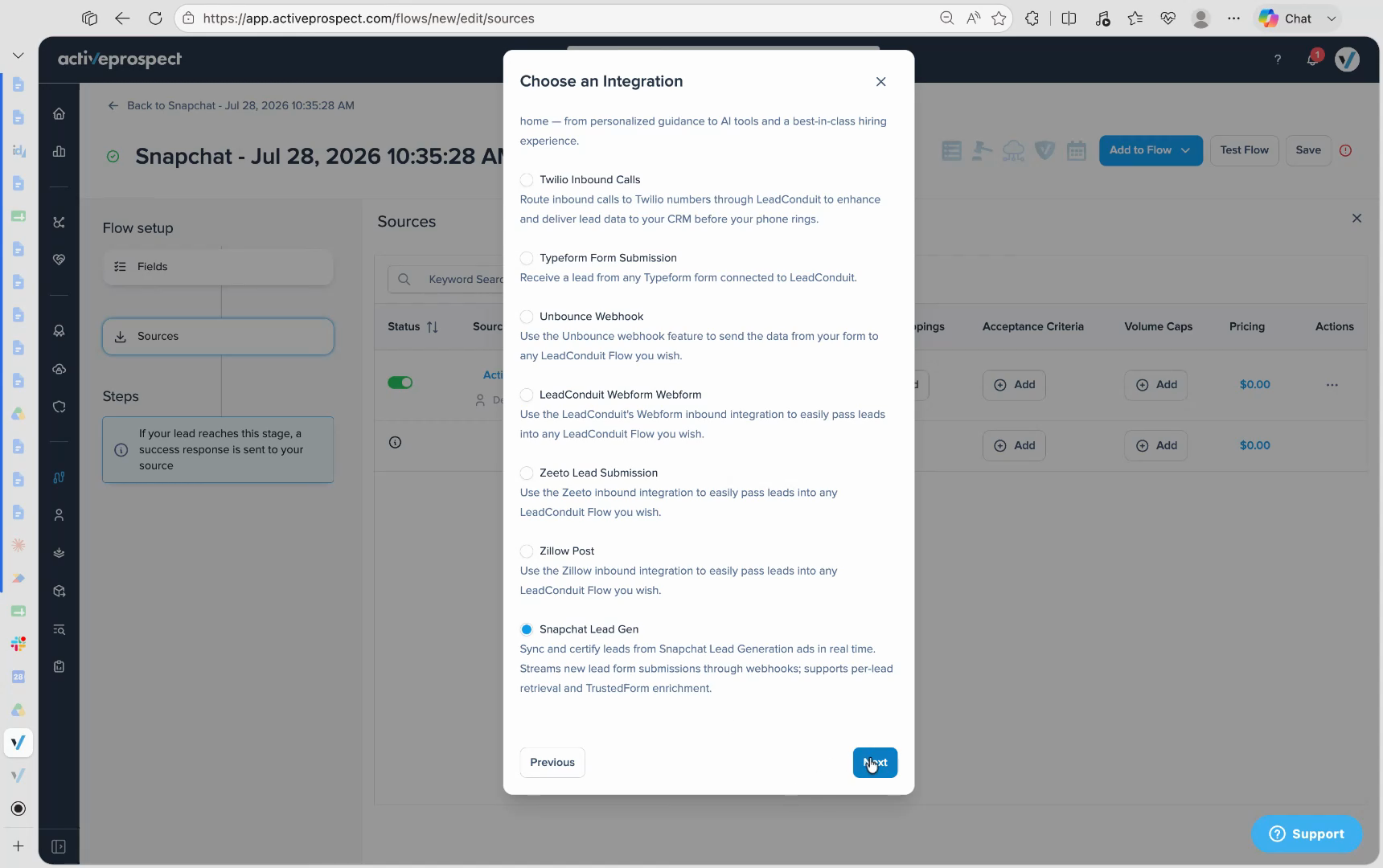Open the user person icon in left navigation
1383x868 pixels.
tap(59, 515)
